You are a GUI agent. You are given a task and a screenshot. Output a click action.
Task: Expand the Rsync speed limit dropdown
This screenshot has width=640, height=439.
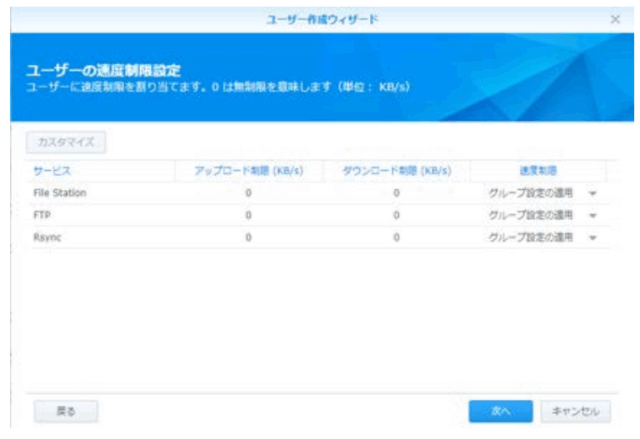click(592, 238)
